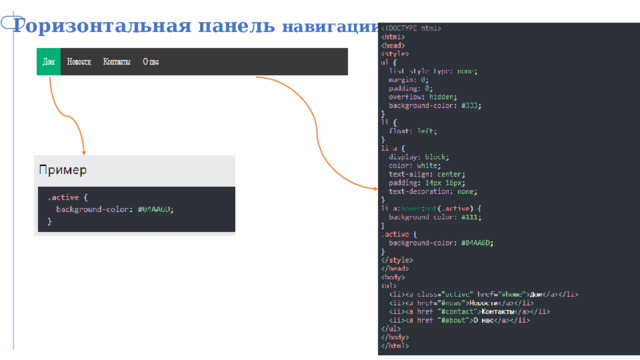Viewport: 640px width, 360px height.
Task: Select the 'Контакты' navigation item
Action: click(116, 62)
